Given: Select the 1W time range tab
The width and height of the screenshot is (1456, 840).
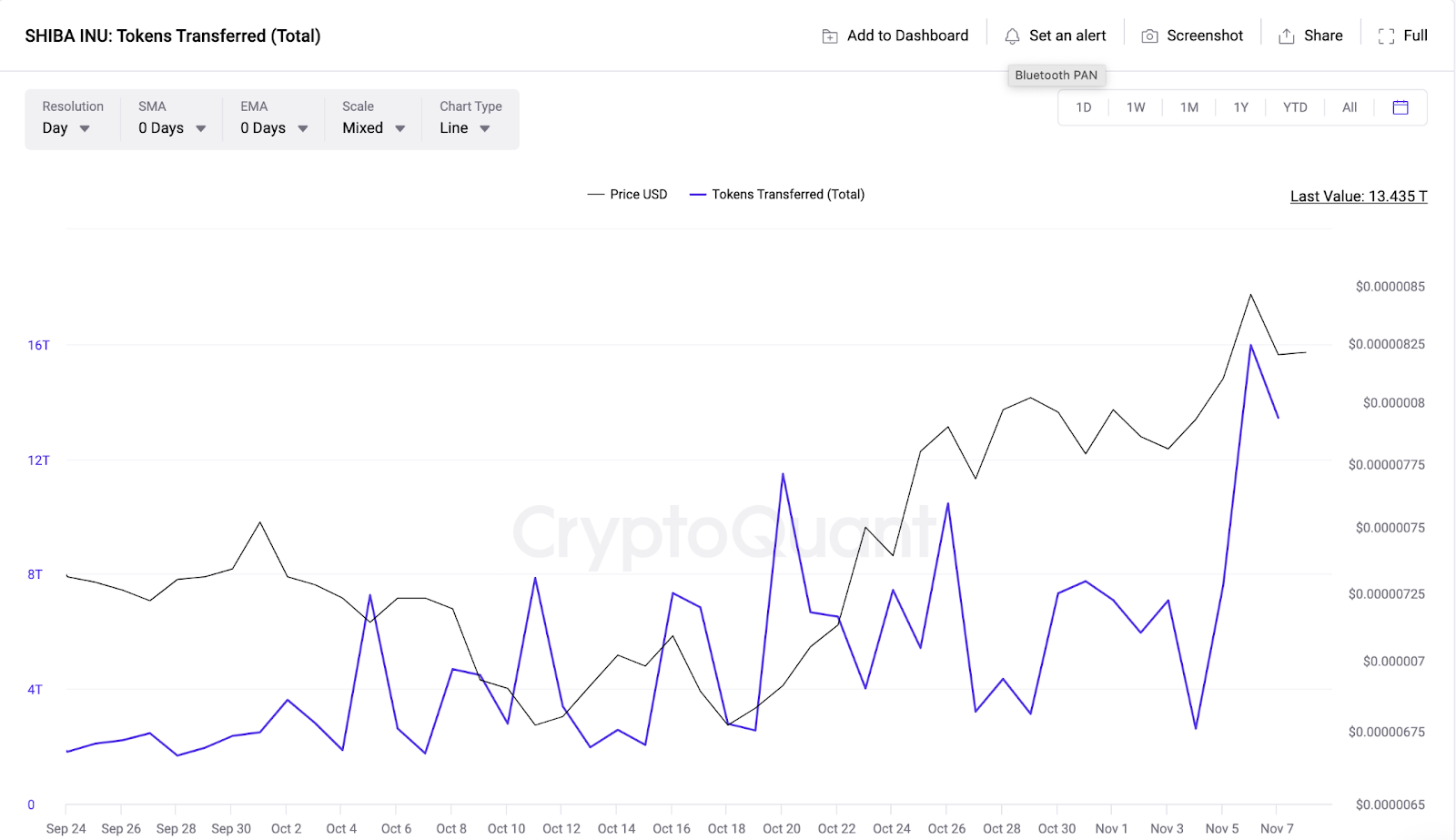Looking at the screenshot, I should point(1136,107).
